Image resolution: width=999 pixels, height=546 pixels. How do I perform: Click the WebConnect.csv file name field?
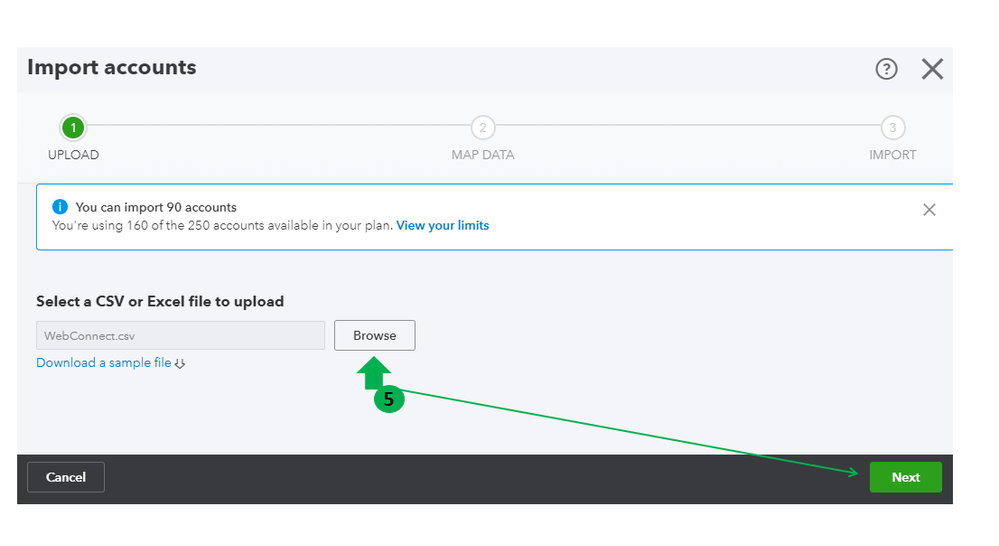point(180,336)
